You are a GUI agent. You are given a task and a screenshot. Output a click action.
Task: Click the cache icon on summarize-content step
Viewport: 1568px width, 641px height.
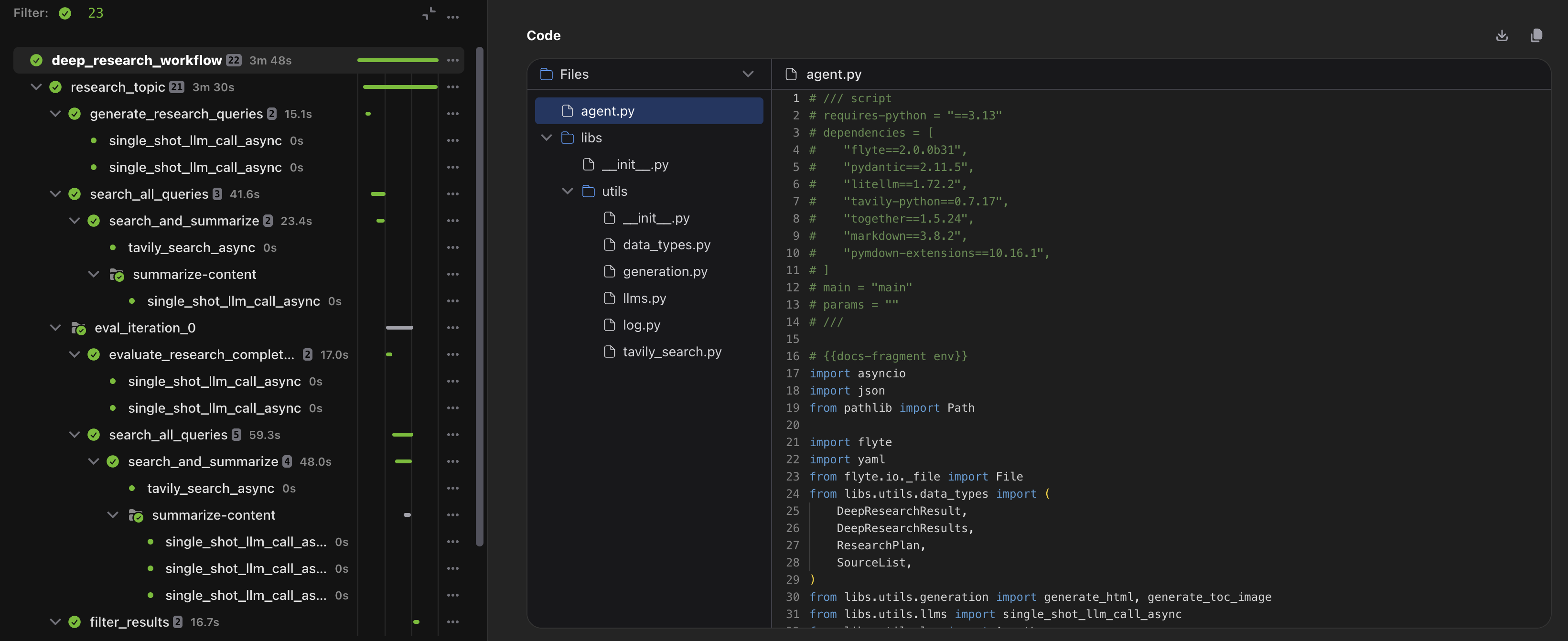117,274
